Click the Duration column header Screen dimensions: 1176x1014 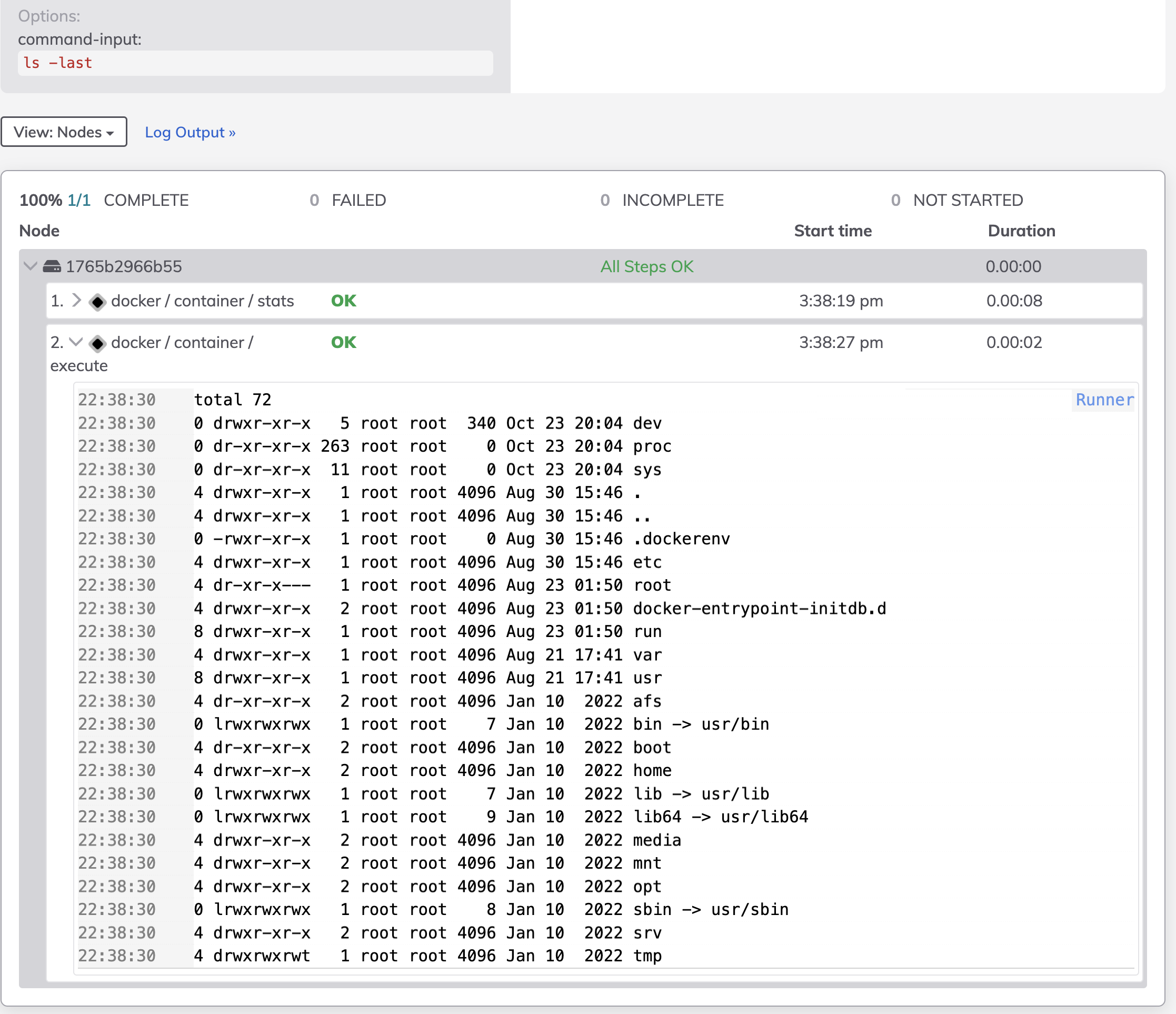1022,231
